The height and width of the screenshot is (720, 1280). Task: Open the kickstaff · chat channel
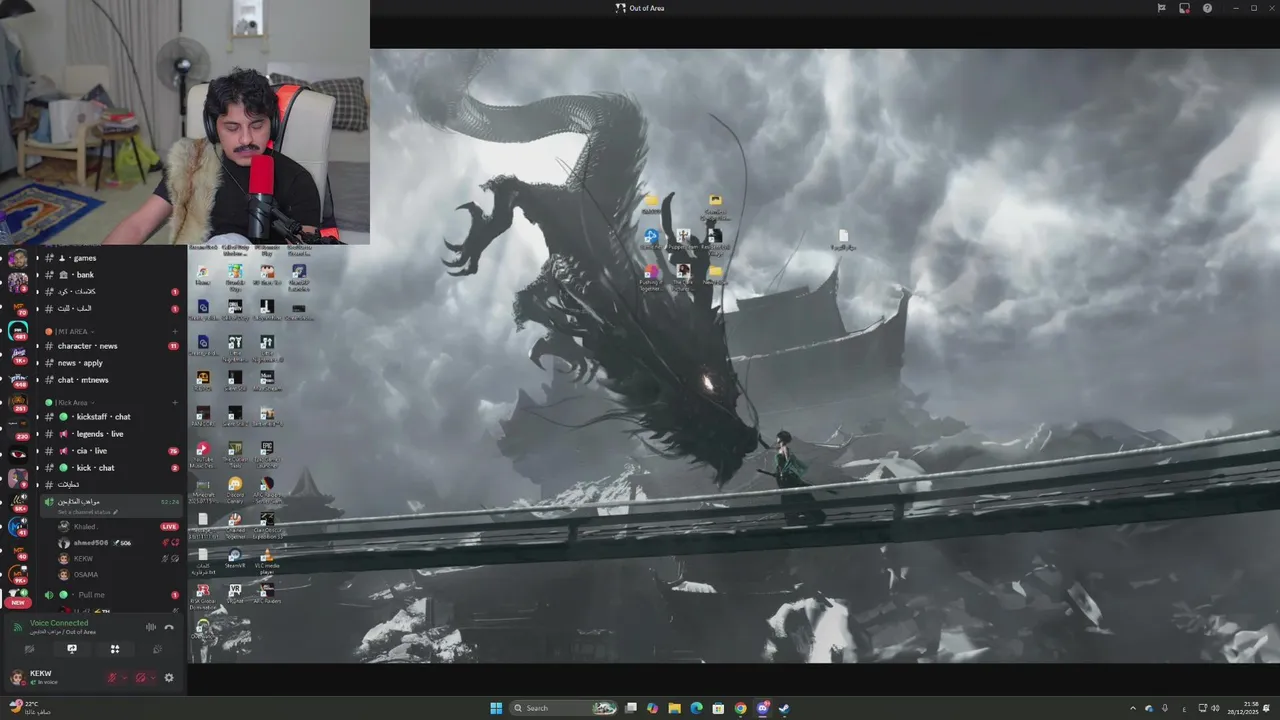click(110, 417)
